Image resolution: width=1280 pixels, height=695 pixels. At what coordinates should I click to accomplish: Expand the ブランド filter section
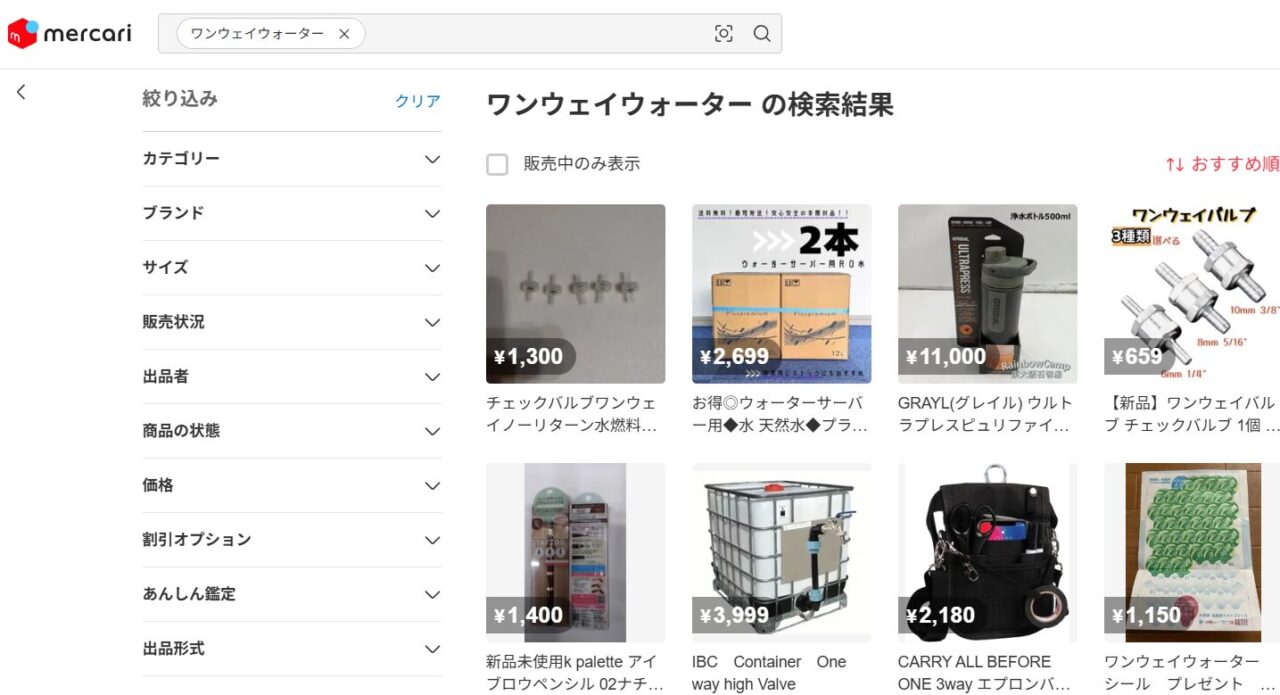[x=292, y=213]
